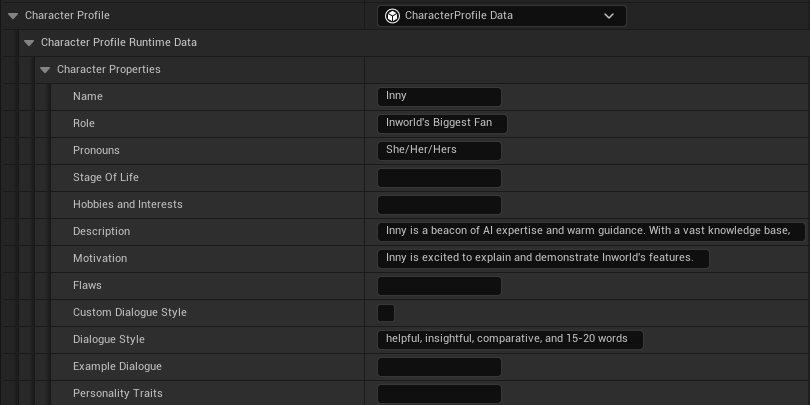The image size is (810, 405).
Task: Select the Description property label
Action: [x=101, y=231]
